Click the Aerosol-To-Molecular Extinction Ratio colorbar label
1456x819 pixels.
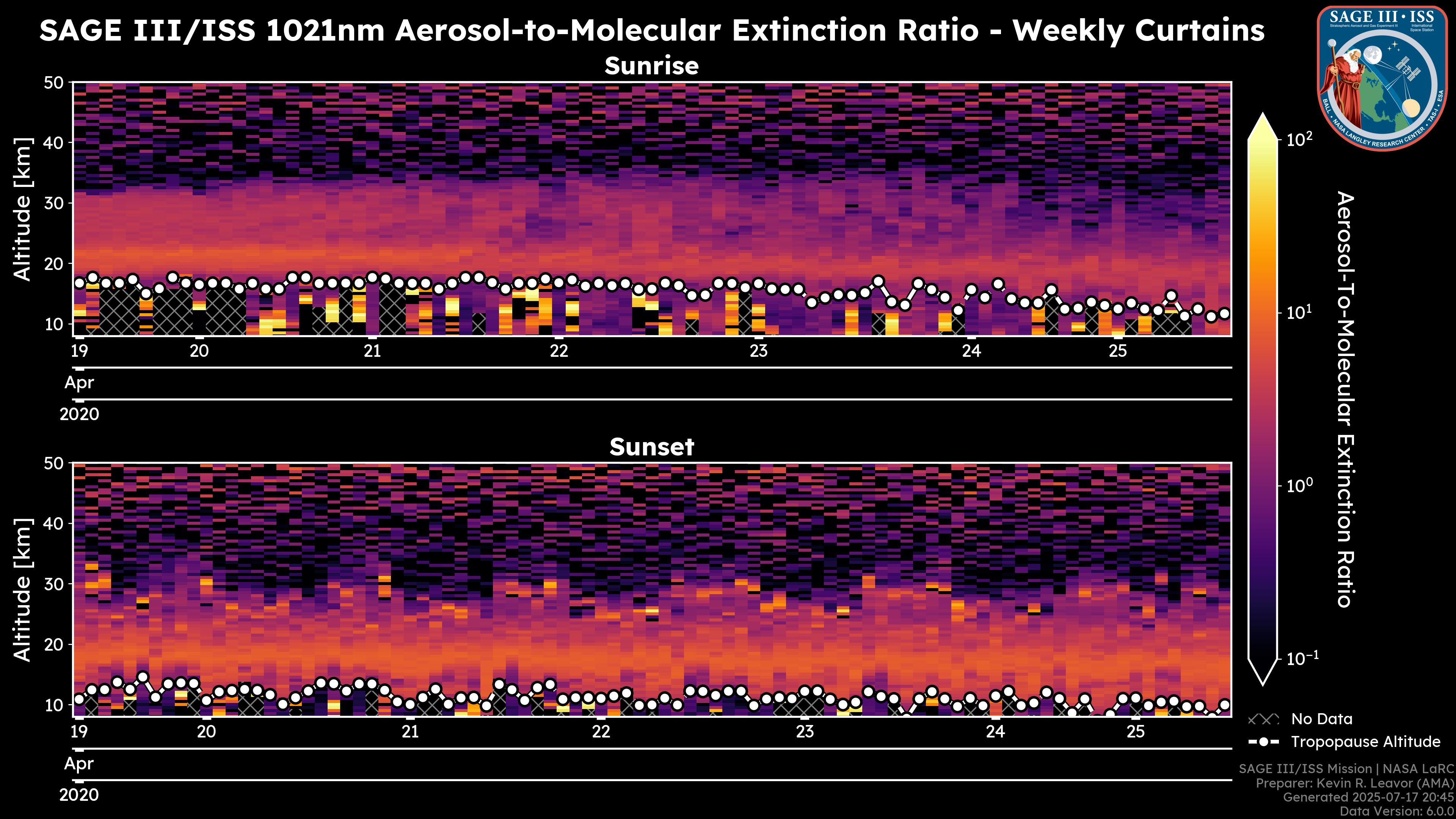1346,399
